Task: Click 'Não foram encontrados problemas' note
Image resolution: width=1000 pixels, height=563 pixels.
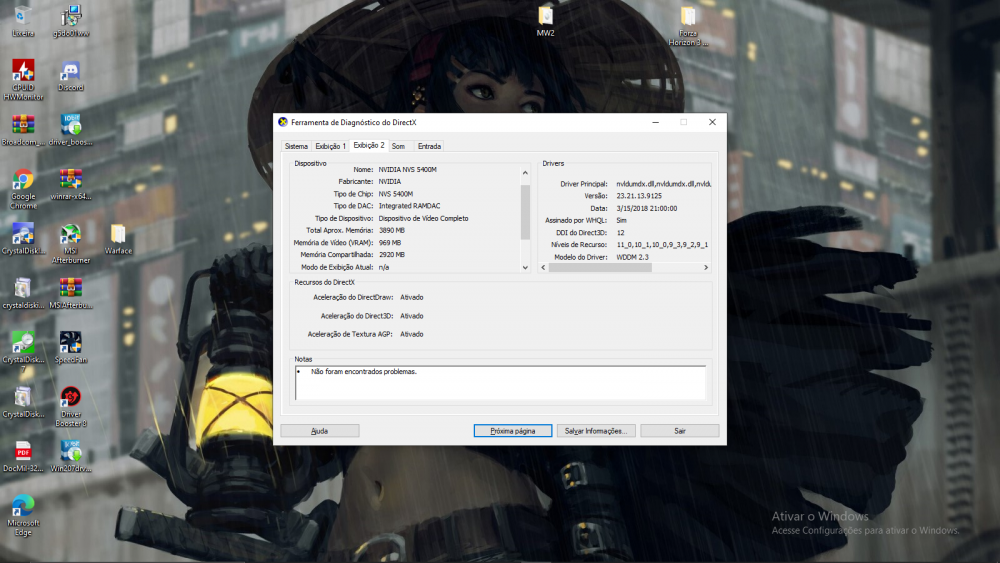Action: coord(364,371)
